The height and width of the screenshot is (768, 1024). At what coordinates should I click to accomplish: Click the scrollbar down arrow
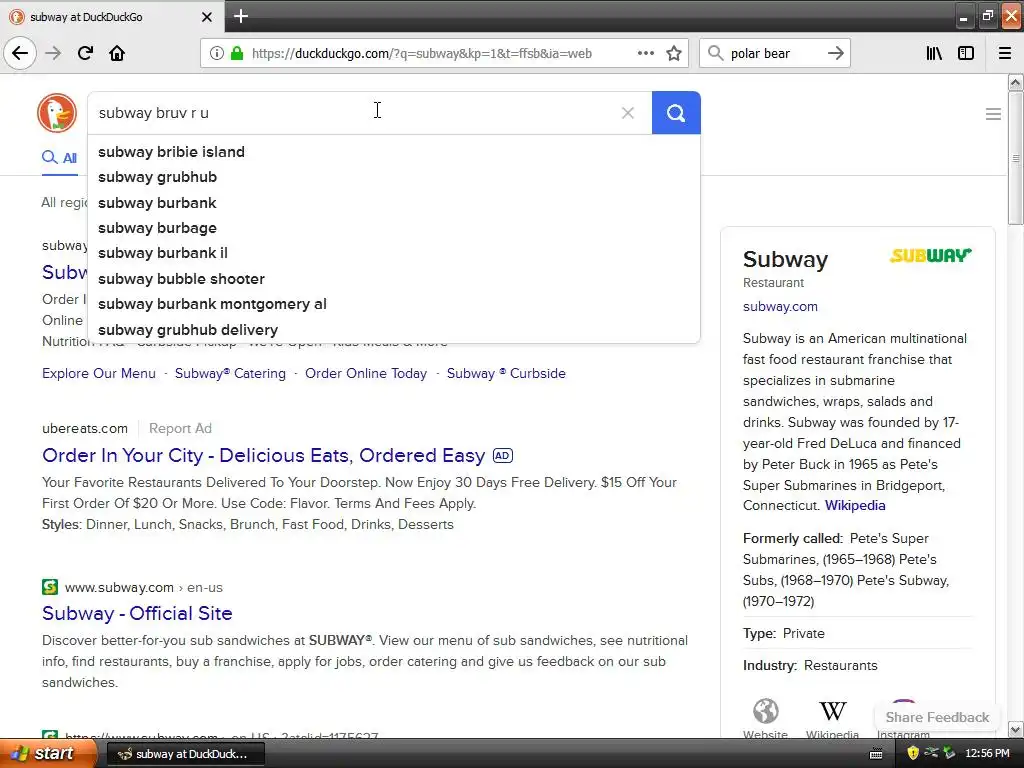(x=1015, y=729)
